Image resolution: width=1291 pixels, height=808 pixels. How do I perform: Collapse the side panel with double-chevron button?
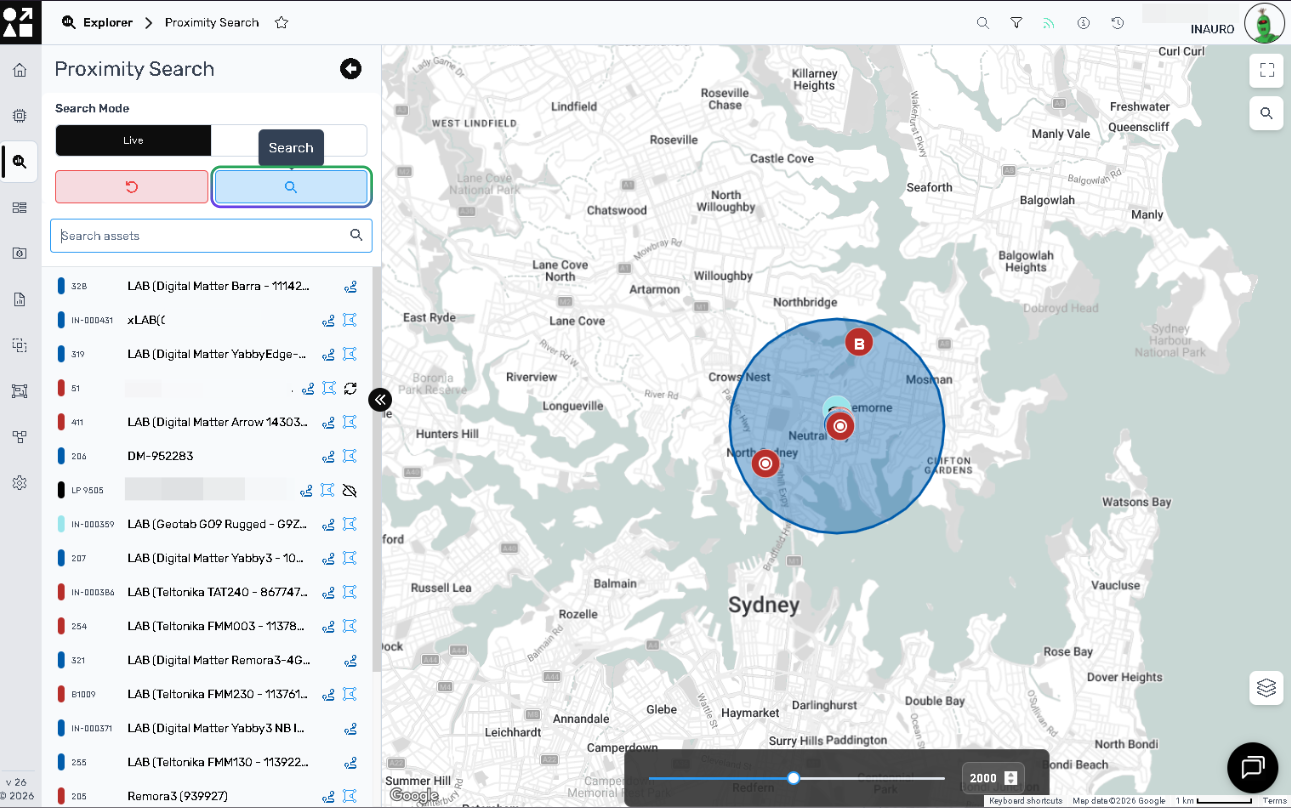click(380, 400)
